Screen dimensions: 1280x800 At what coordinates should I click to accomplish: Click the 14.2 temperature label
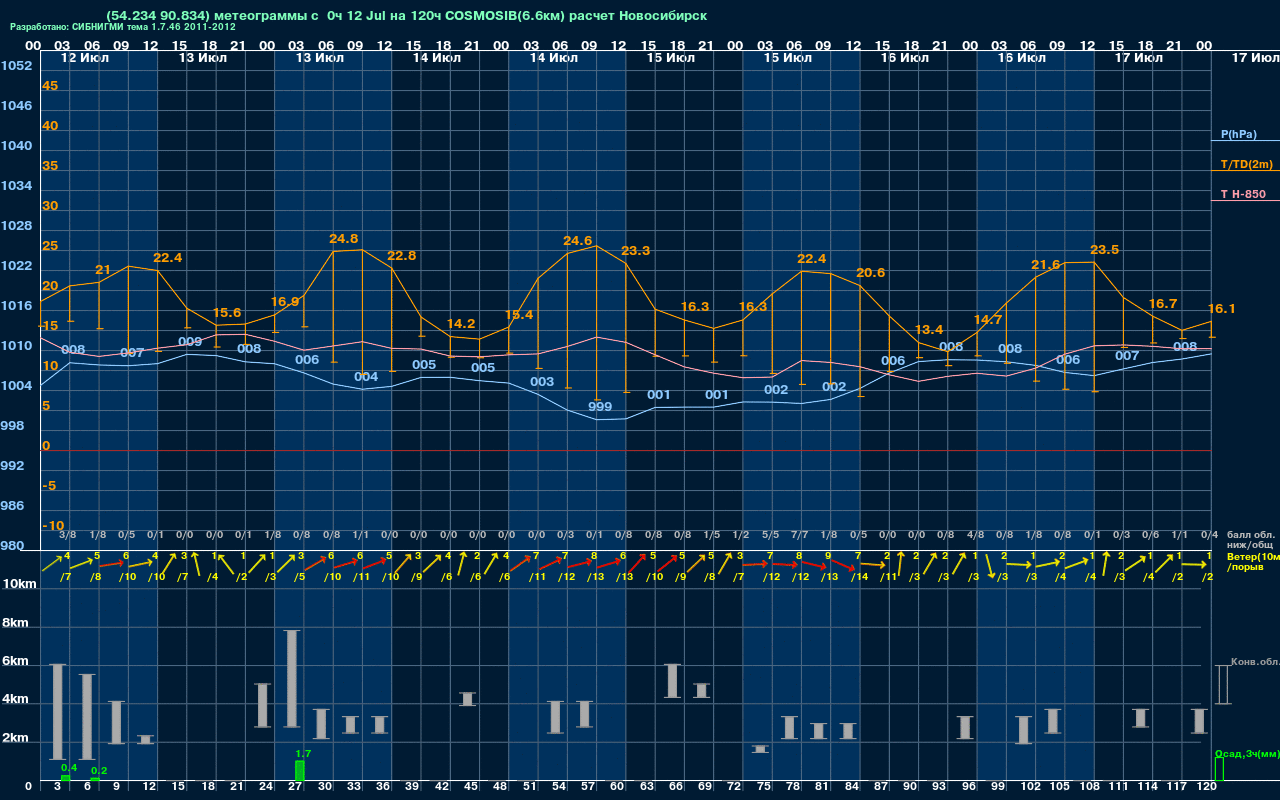pos(461,324)
